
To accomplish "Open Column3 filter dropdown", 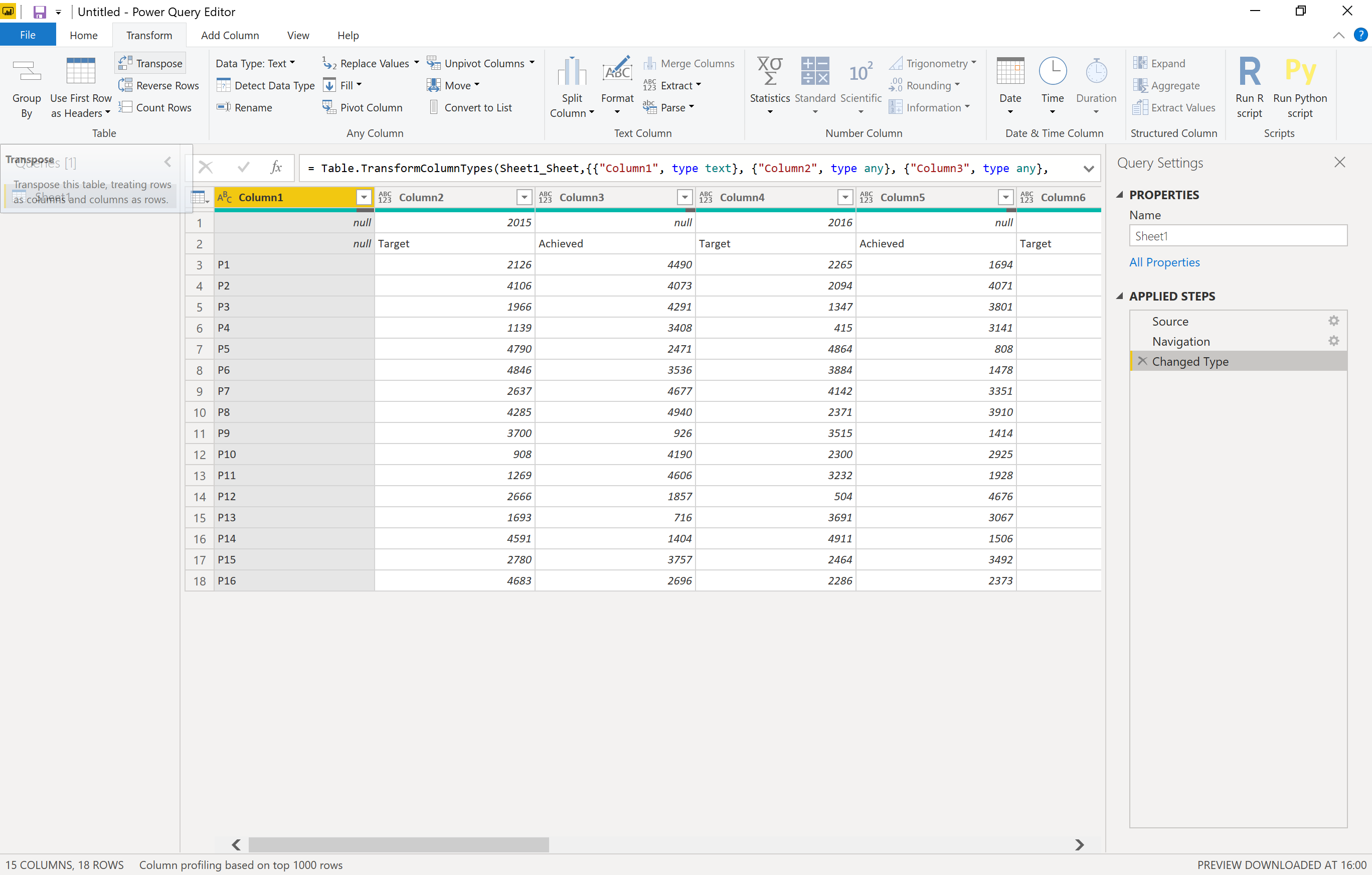I will [685, 197].
